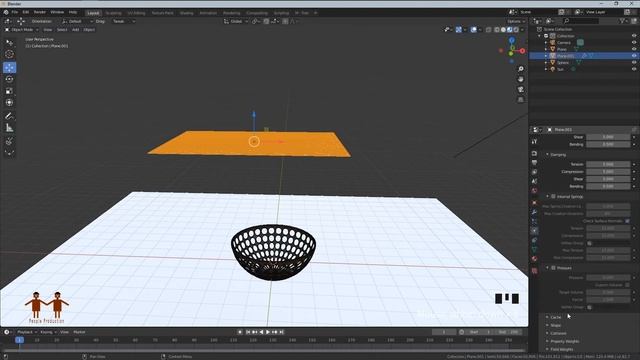Select the Cursor tool in left toolbar
The width and height of the screenshot is (640, 360).
coord(9,54)
